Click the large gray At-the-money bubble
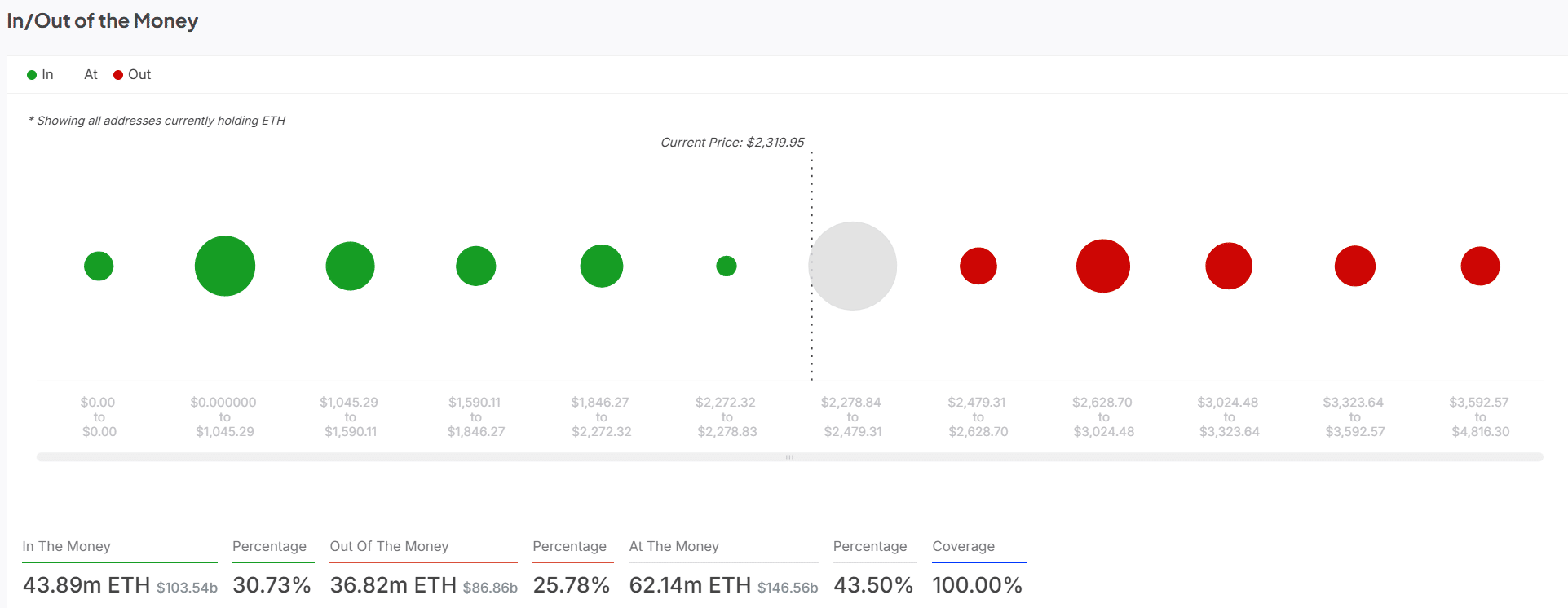Viewport: 1568px width, 608px height. pyautogui.click(x=853, y=266)
